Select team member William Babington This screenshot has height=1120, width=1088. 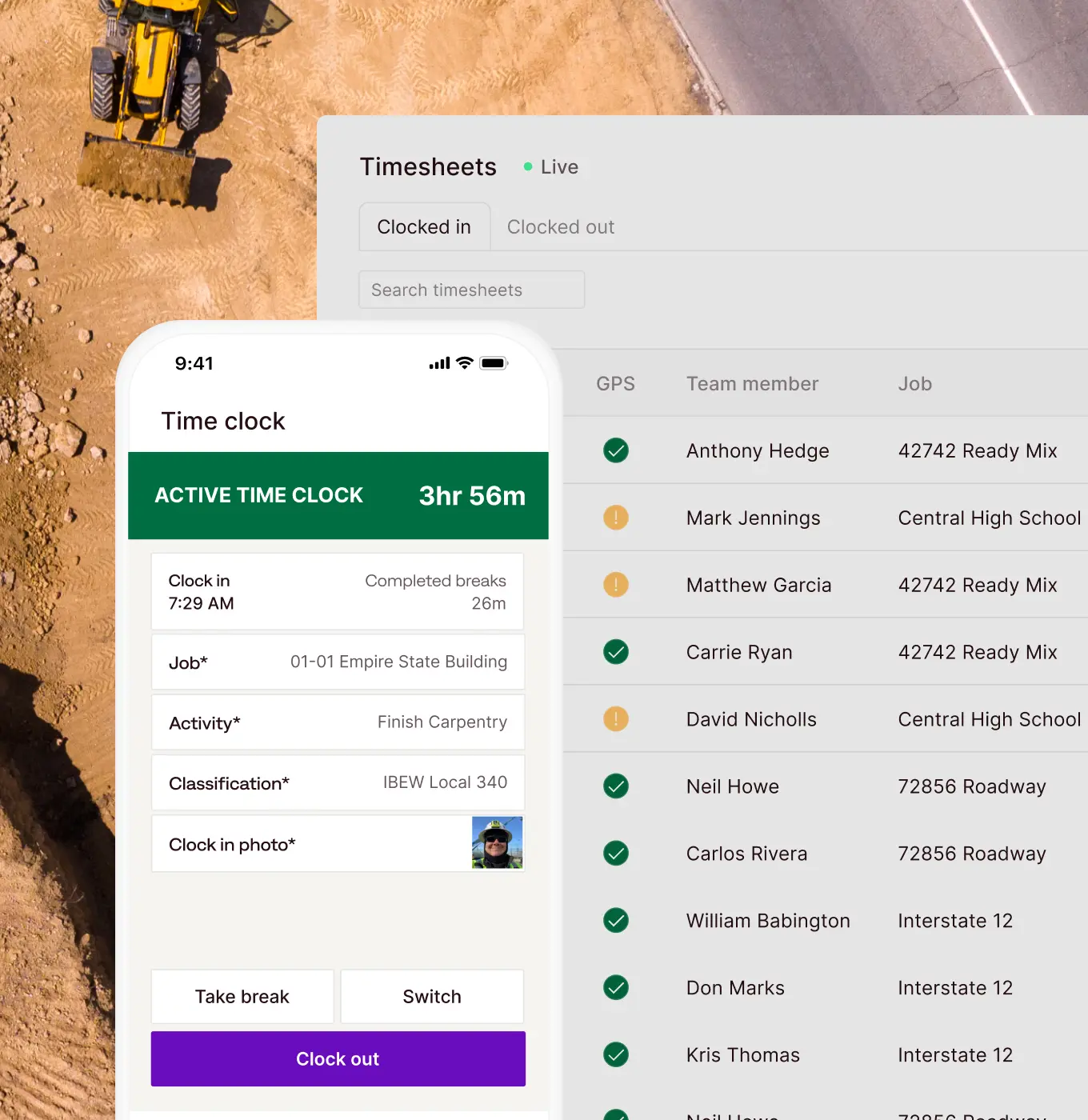(768, 922)
